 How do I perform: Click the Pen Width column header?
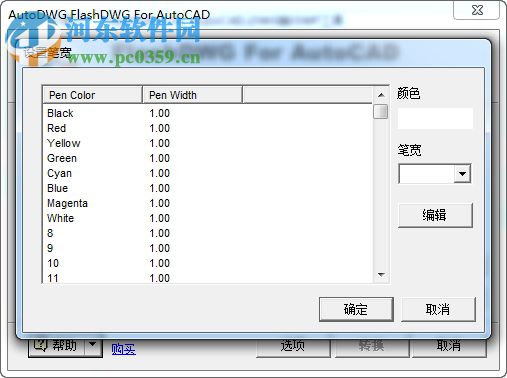pos(192,95)
